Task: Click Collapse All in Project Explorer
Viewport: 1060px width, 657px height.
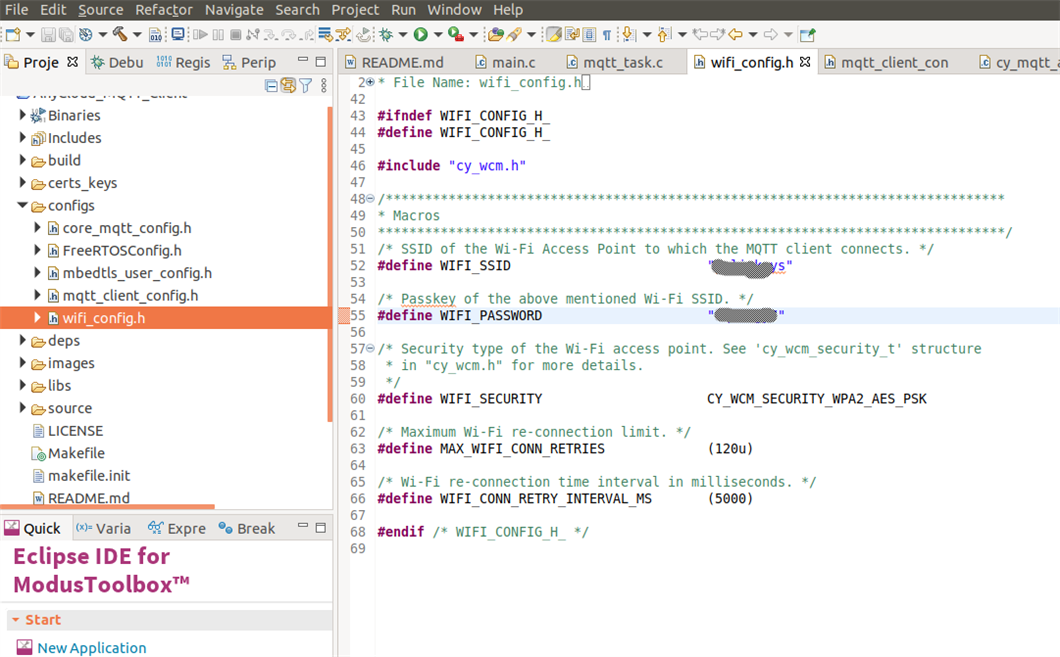Action: [x=271, y=86]
